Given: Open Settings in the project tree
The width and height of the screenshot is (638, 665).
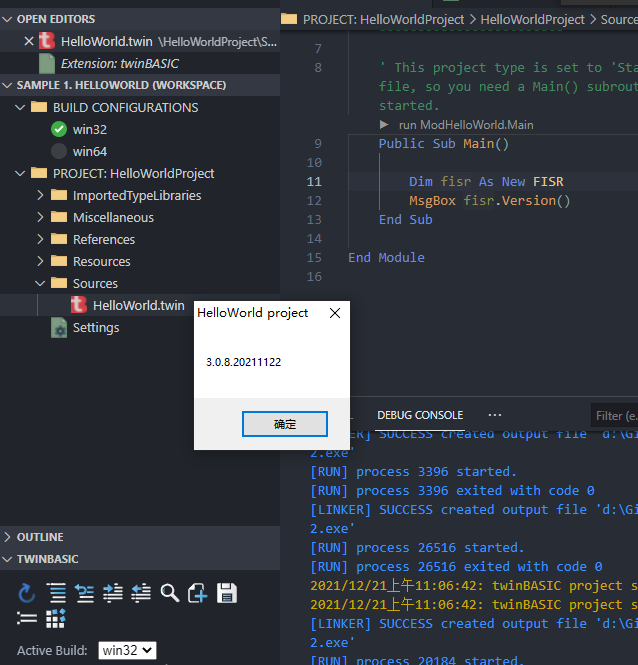Looking at the screenshot, I should pyautogui.click(x=96, y=327).
